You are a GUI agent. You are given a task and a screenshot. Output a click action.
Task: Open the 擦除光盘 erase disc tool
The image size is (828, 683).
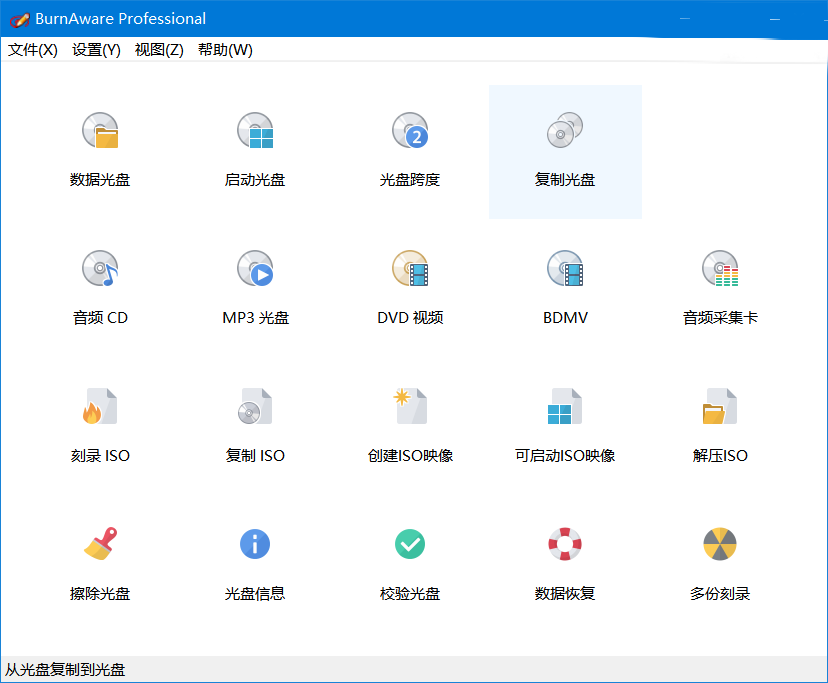pyautogui.click(x=100, y=564)
